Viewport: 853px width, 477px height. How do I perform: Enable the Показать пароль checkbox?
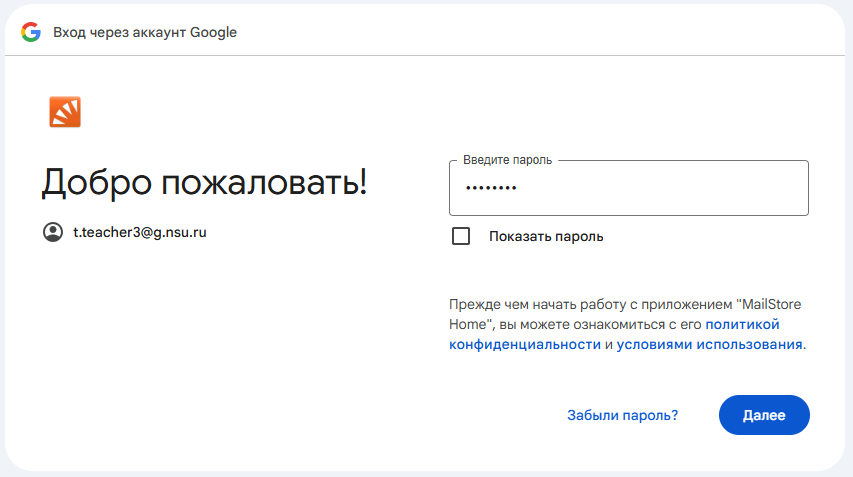tap(461, 236)
